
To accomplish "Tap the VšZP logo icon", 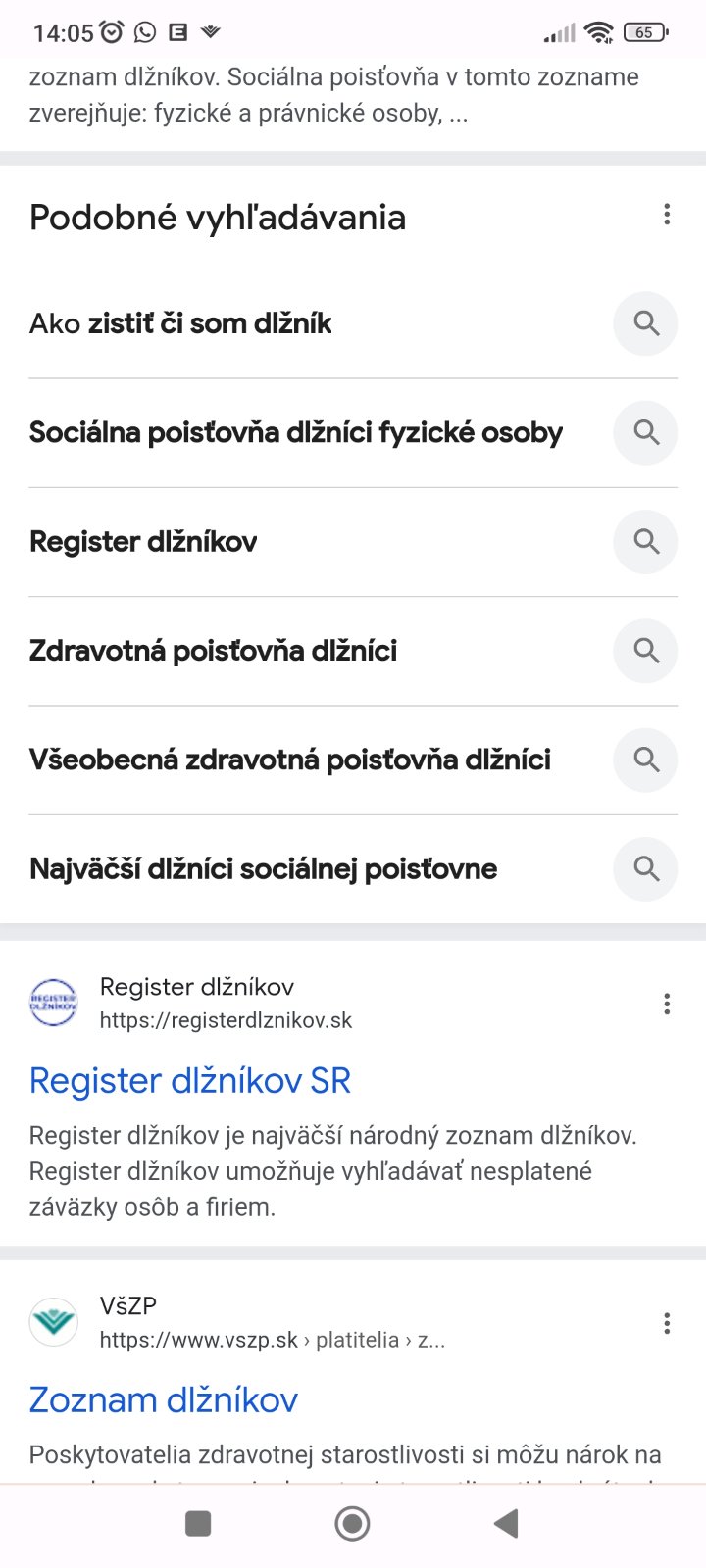I will 54,1322.
